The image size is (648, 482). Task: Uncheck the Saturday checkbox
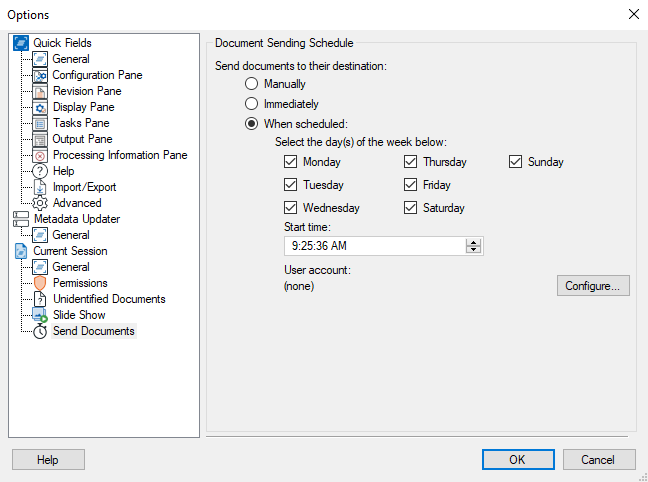click(410, 208)
